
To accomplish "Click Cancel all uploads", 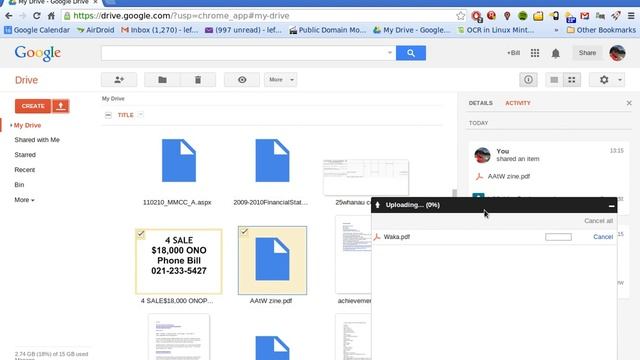I will 598,221.
